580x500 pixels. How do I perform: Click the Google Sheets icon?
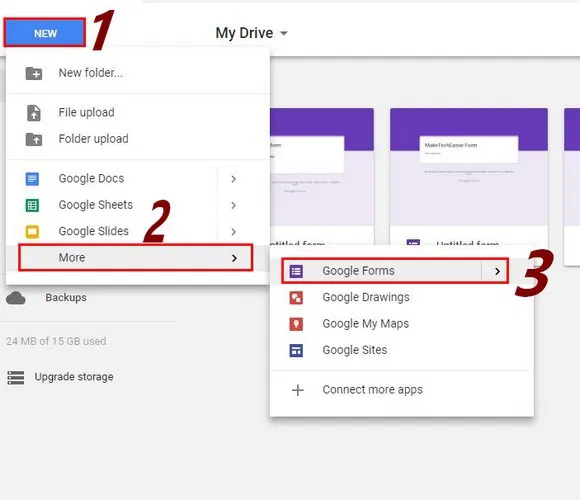click(32, 205)
